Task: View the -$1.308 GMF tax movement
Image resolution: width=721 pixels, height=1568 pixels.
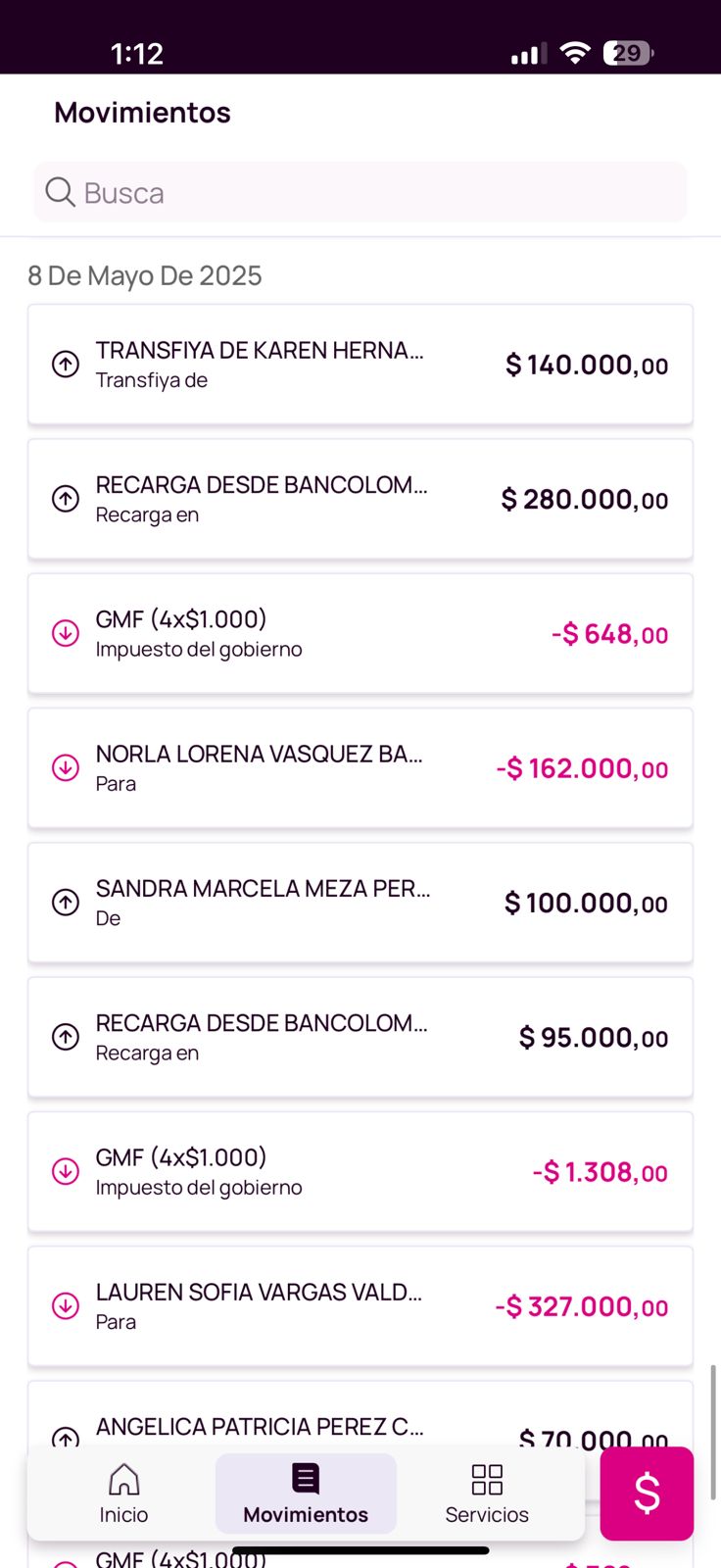Action: pos(360,1171)
